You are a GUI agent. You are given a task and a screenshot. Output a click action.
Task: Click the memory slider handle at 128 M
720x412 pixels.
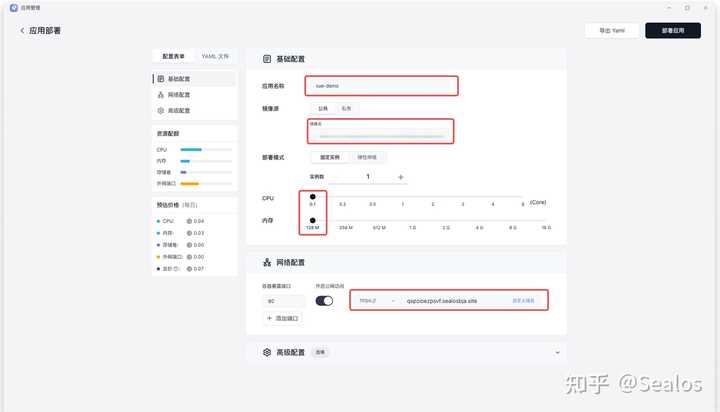click(x=313, y=220)
